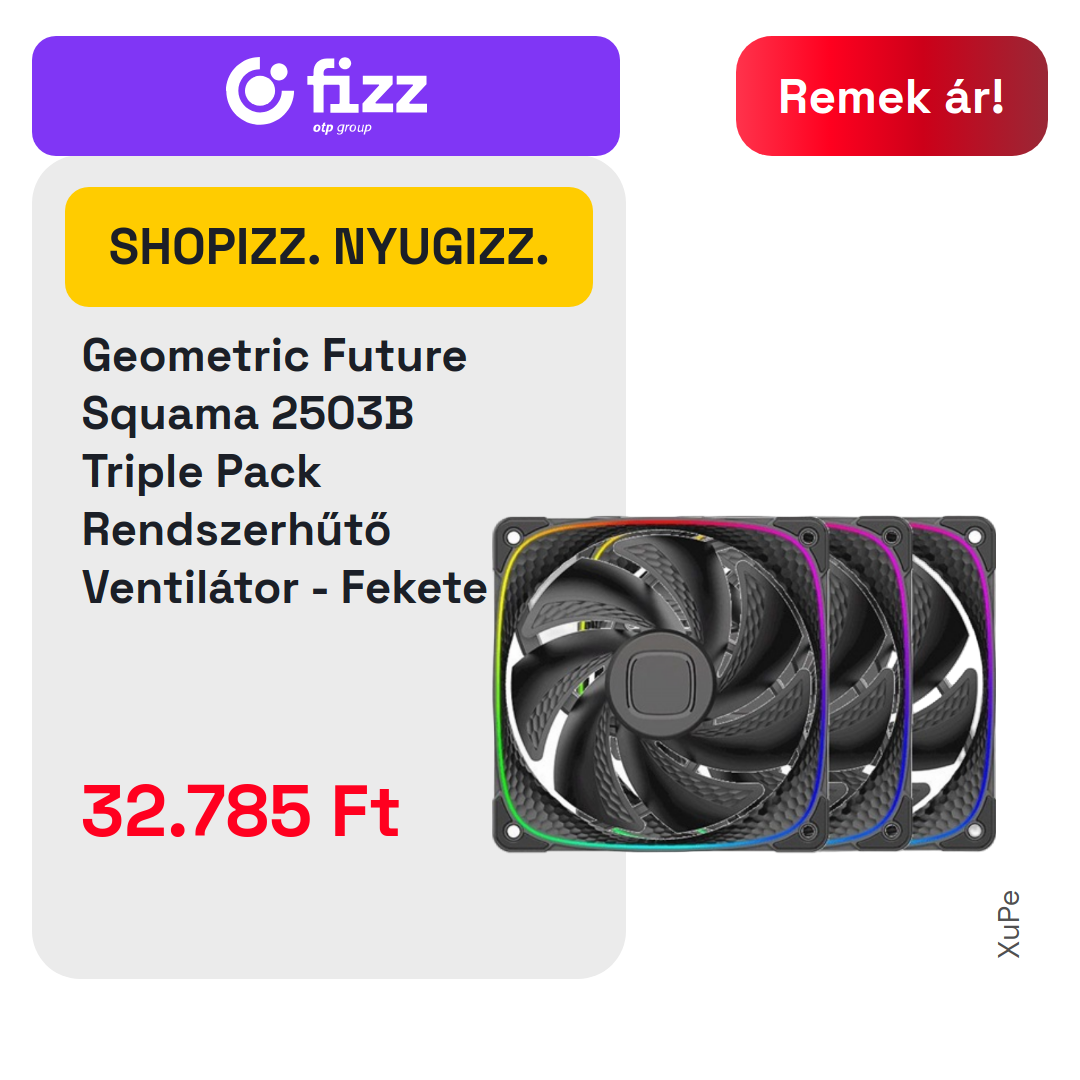This screenshot has width=1080, height=1080.
Task: Click the fizz circular logo icon
Action: click(260, 91)
